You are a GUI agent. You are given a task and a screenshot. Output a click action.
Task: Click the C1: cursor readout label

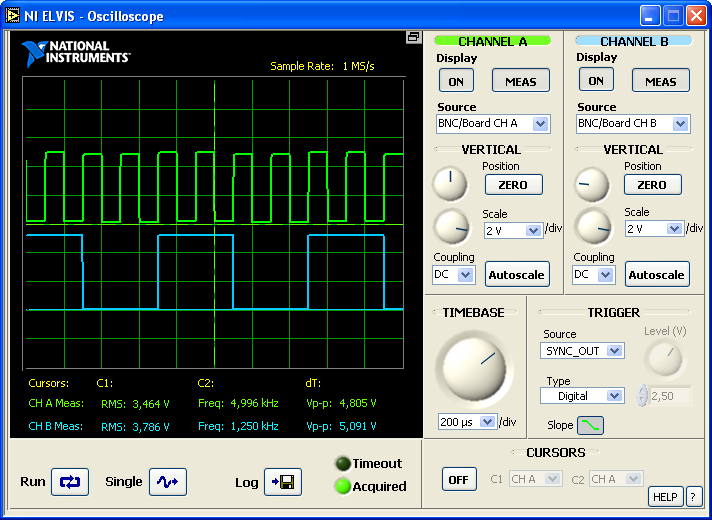(105, 383)
